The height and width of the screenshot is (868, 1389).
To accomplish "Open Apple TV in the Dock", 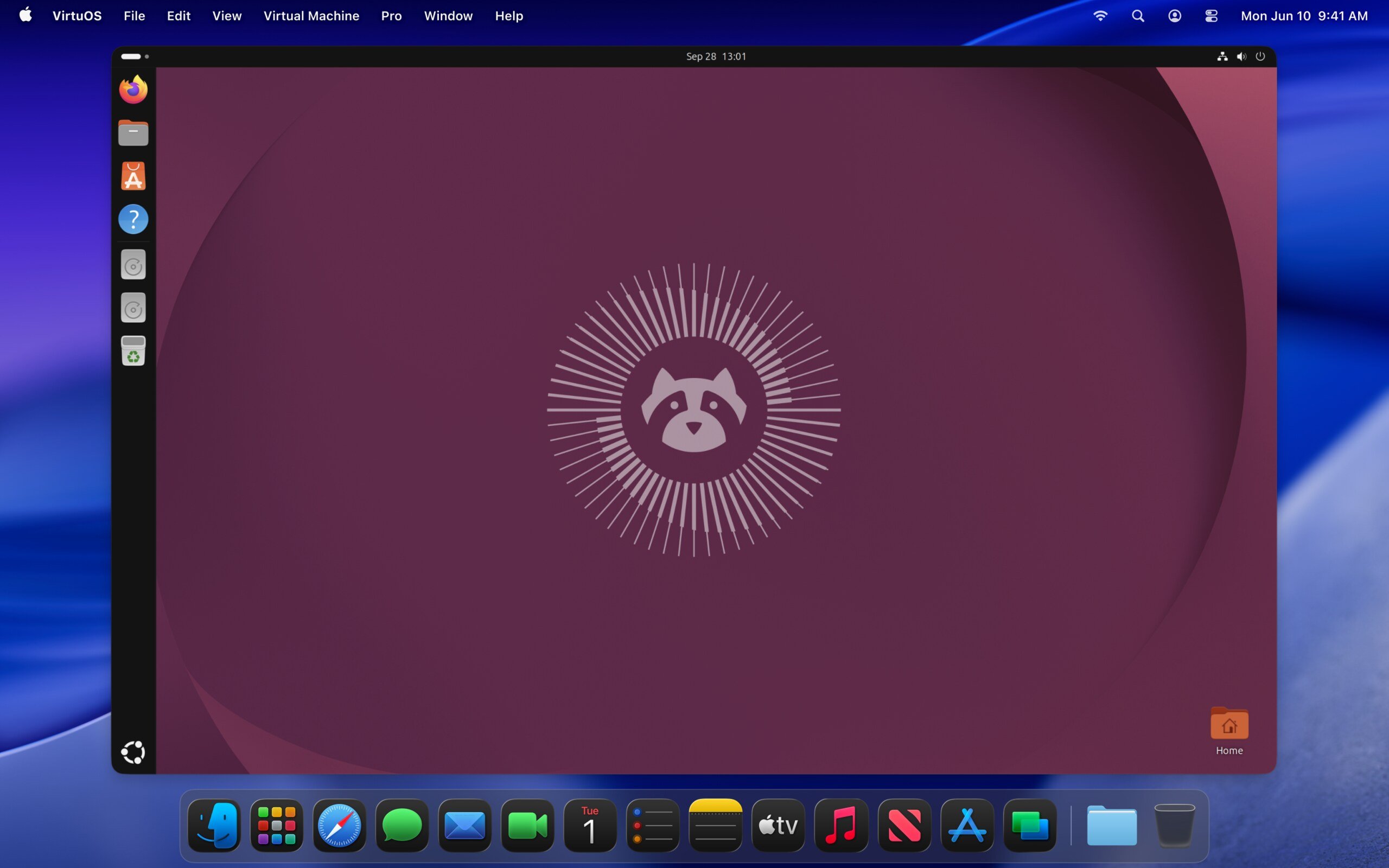I will (x=778, y=826).
